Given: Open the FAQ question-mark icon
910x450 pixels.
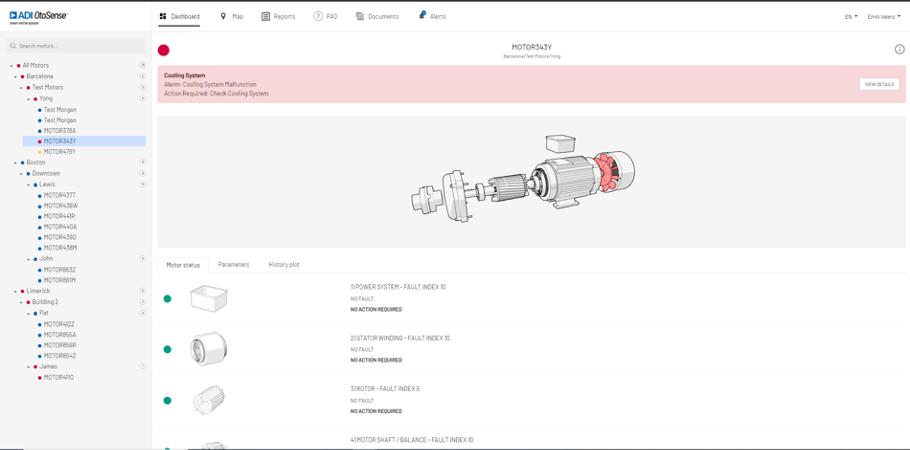Looking at the screenshot, I should coord(317,16).
